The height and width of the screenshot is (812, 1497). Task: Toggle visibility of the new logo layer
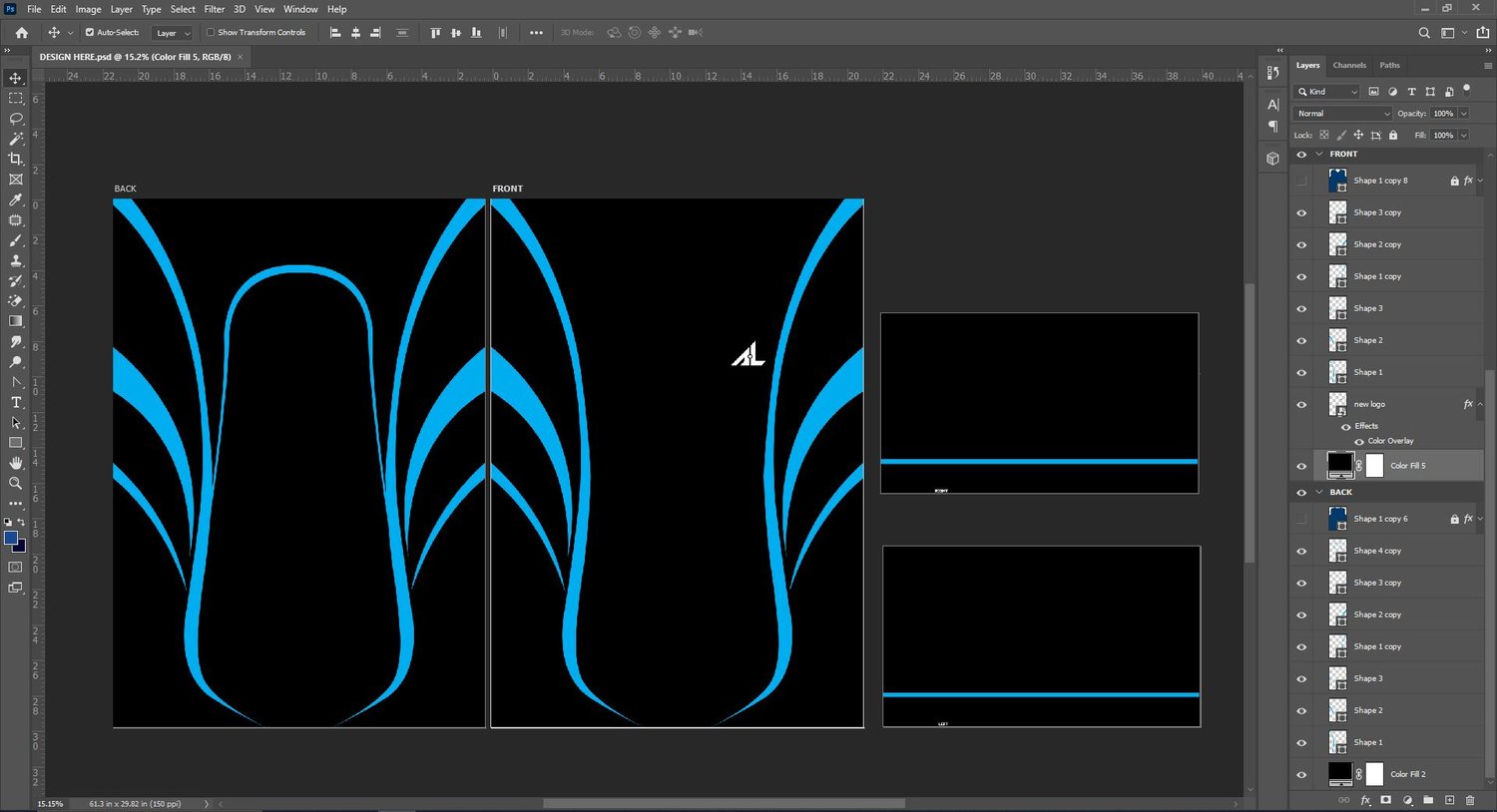pos(1301,404)
